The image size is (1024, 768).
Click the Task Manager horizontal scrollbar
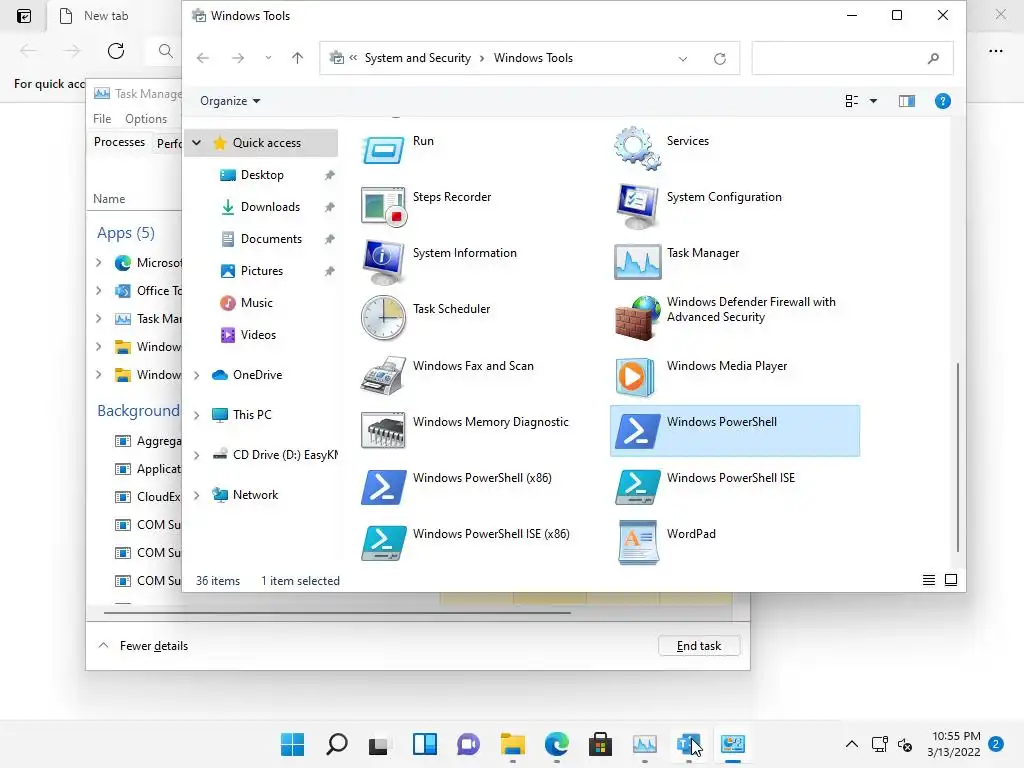pos(337,613)
